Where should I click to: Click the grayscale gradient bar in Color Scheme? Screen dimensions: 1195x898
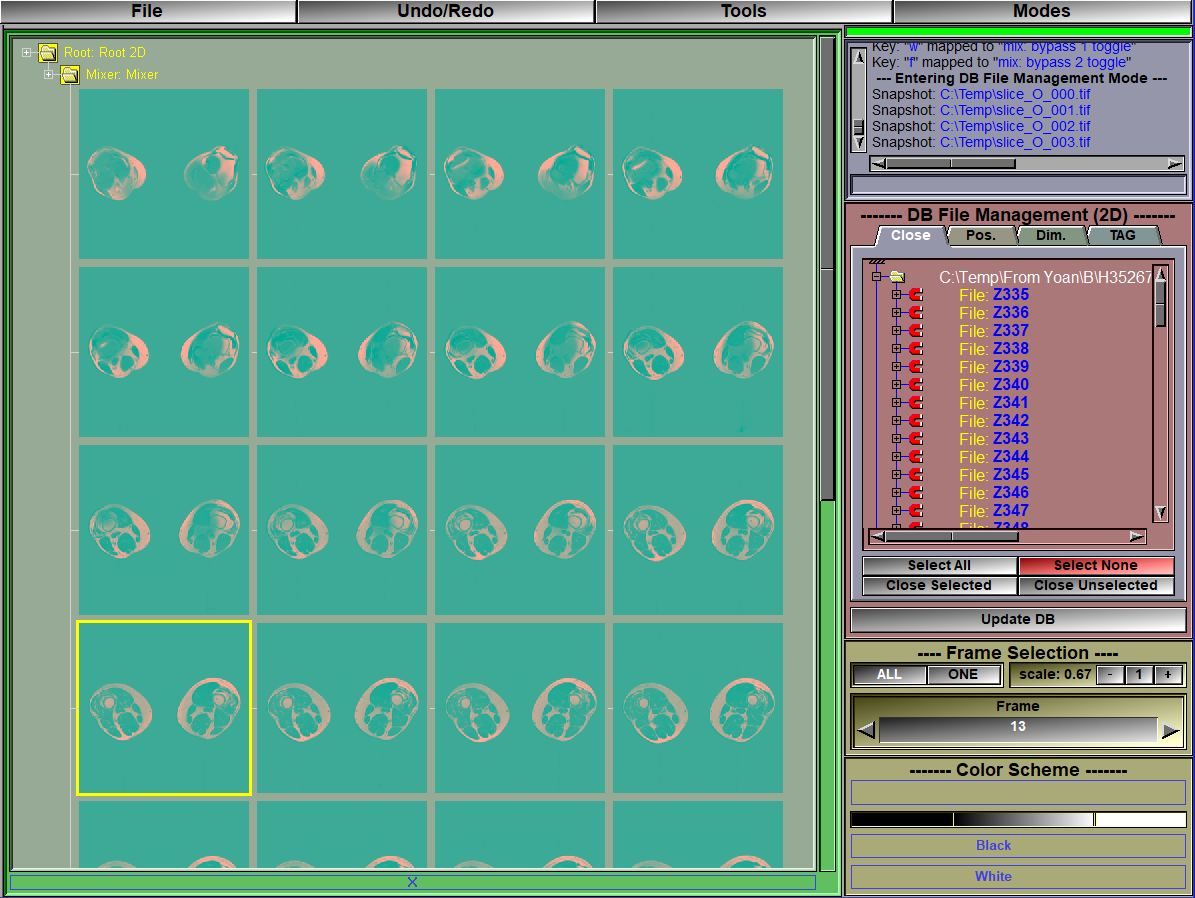point(1018,819)
